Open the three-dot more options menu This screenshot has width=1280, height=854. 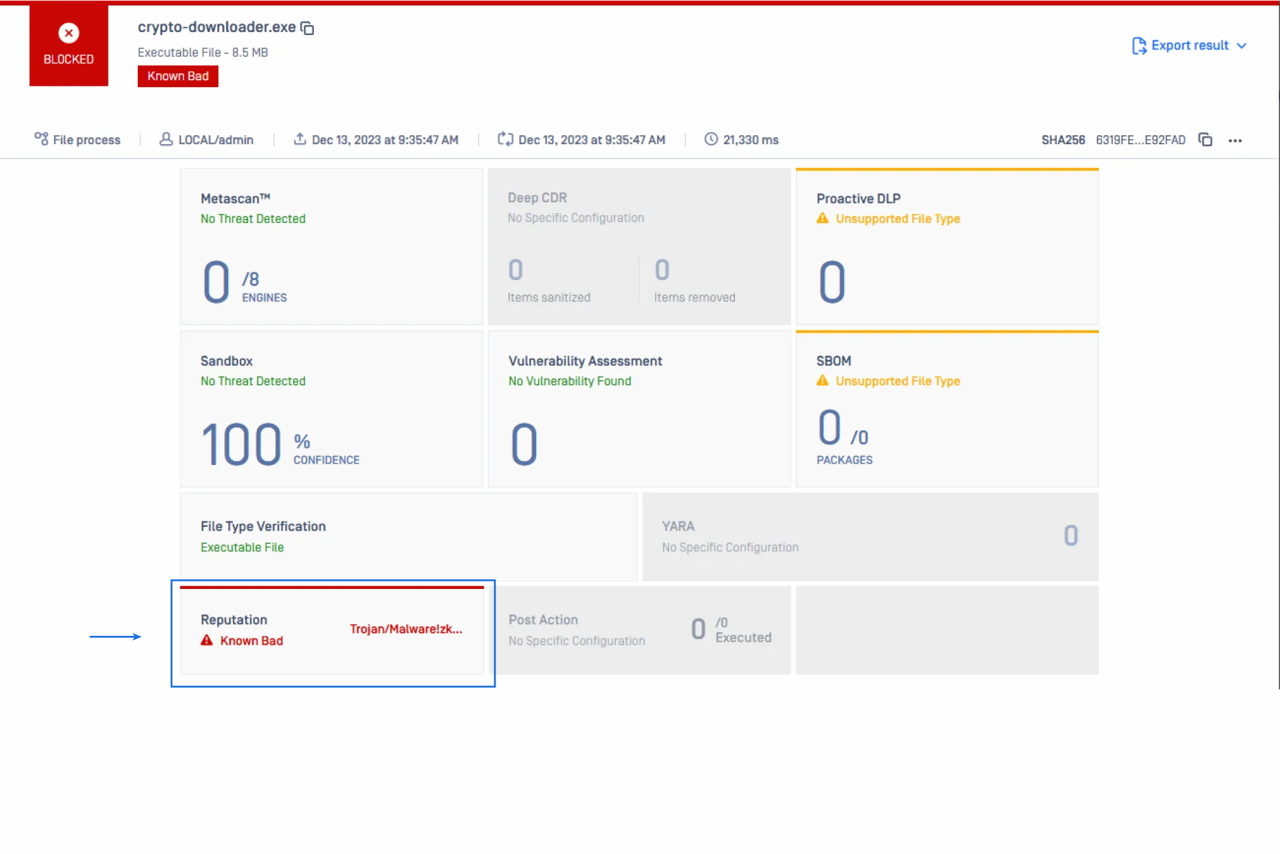click(x=1235, y=140)
